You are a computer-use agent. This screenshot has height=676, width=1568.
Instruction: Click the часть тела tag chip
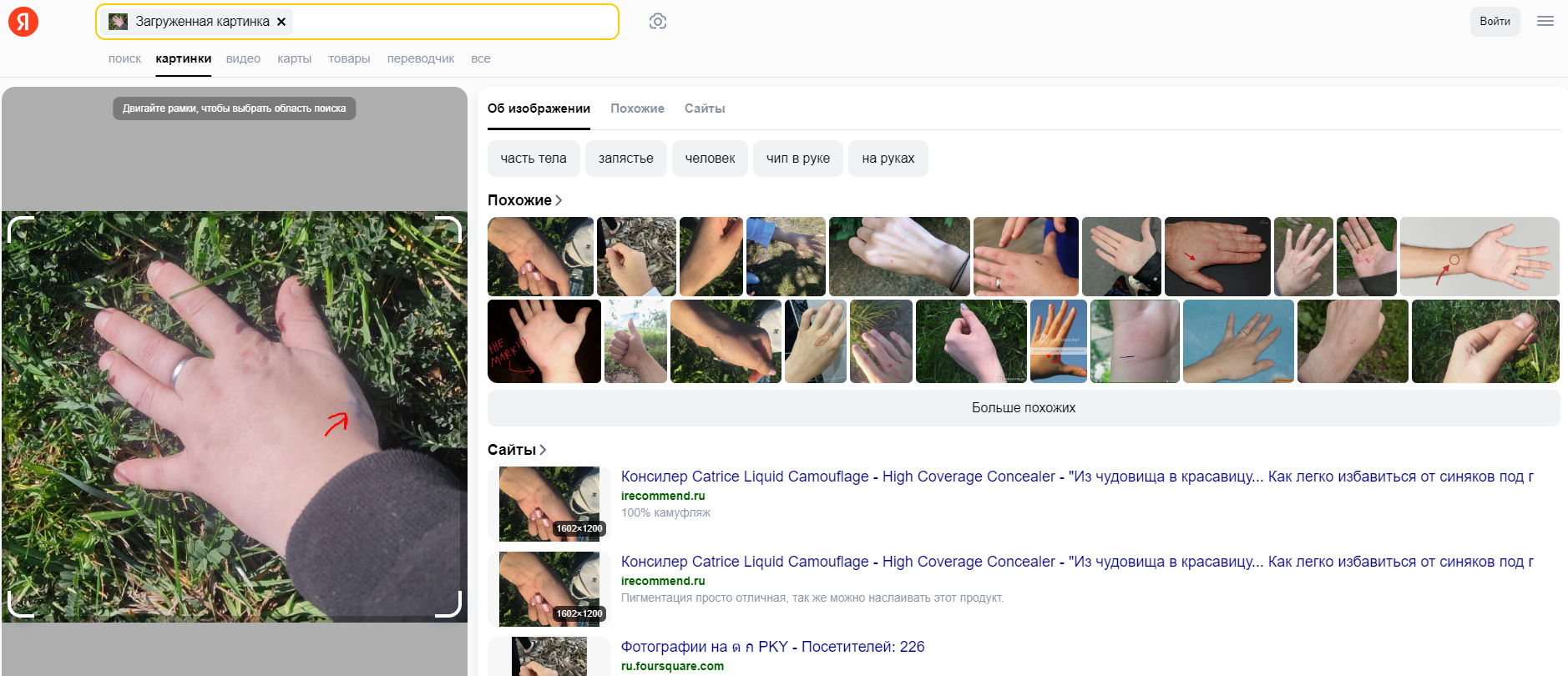pyautogui.click(x=534, y=159)
